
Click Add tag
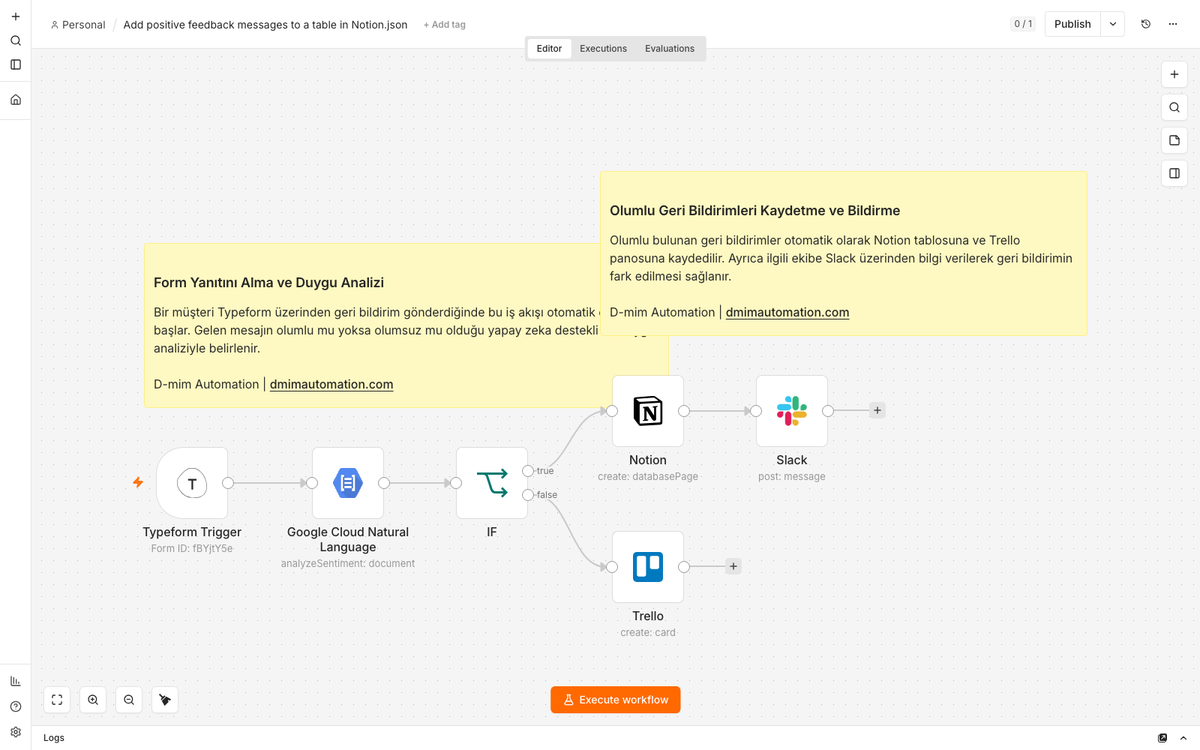point(444,25)
